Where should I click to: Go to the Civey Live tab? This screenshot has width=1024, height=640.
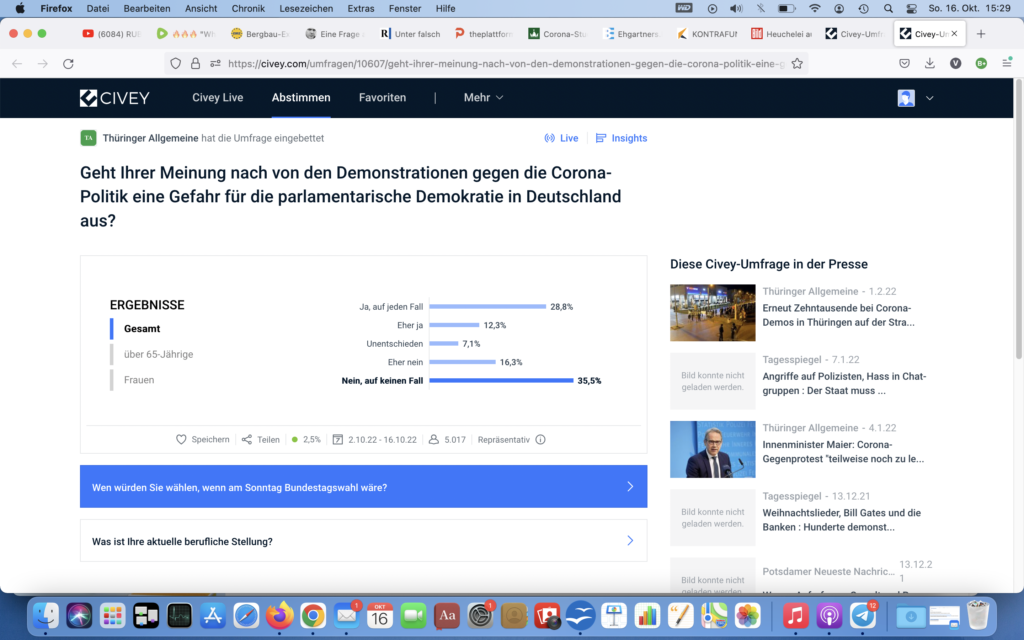(218, 98)
